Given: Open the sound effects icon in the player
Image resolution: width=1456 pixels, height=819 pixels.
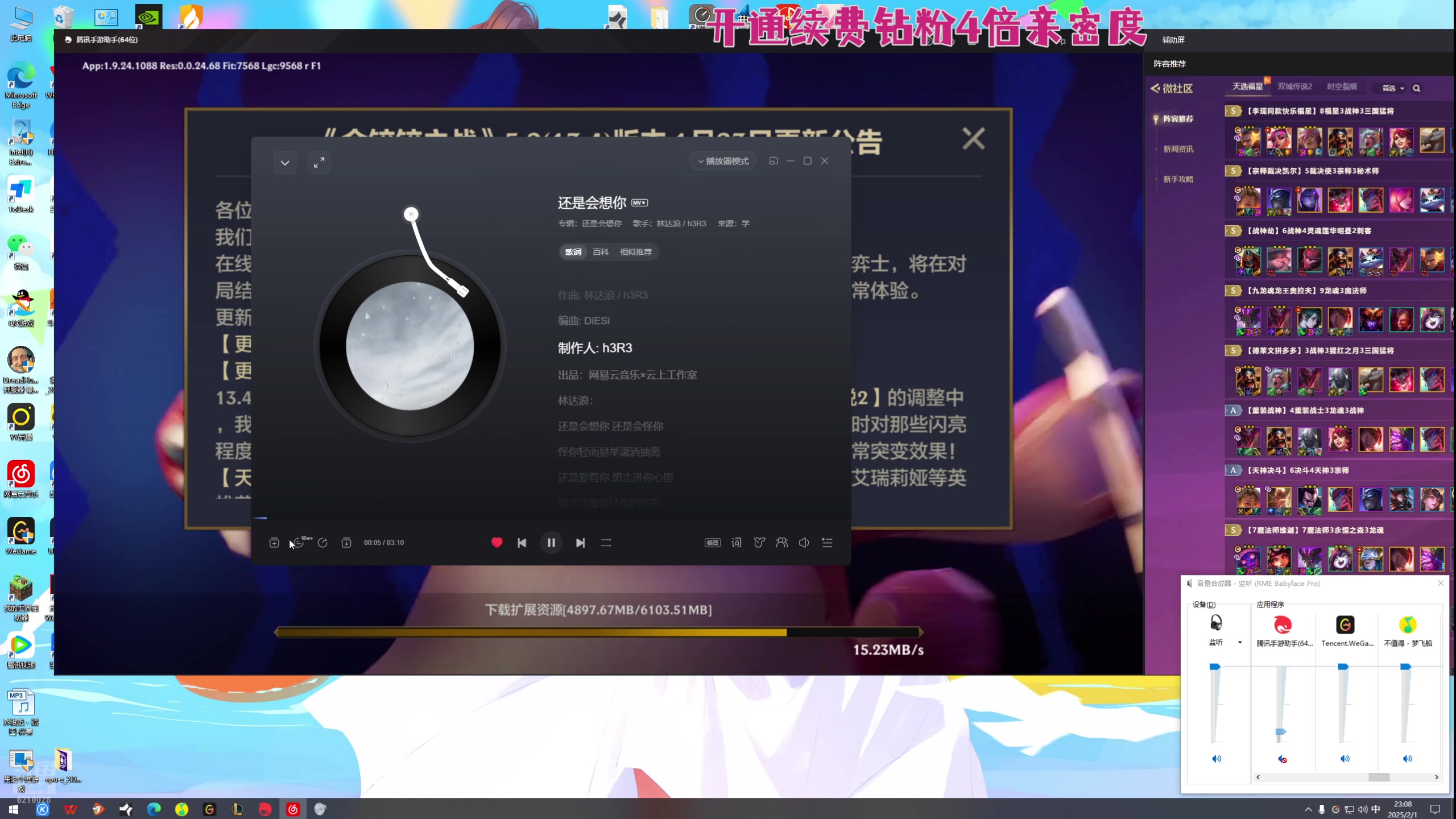Looking at the screenshot, I should (x=759, y=543).
